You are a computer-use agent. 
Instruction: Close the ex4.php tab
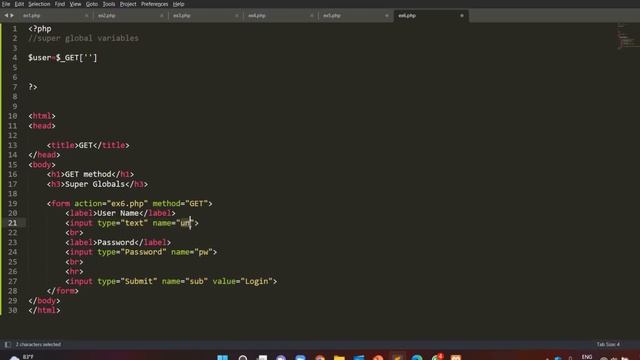[x=312, y=16]
